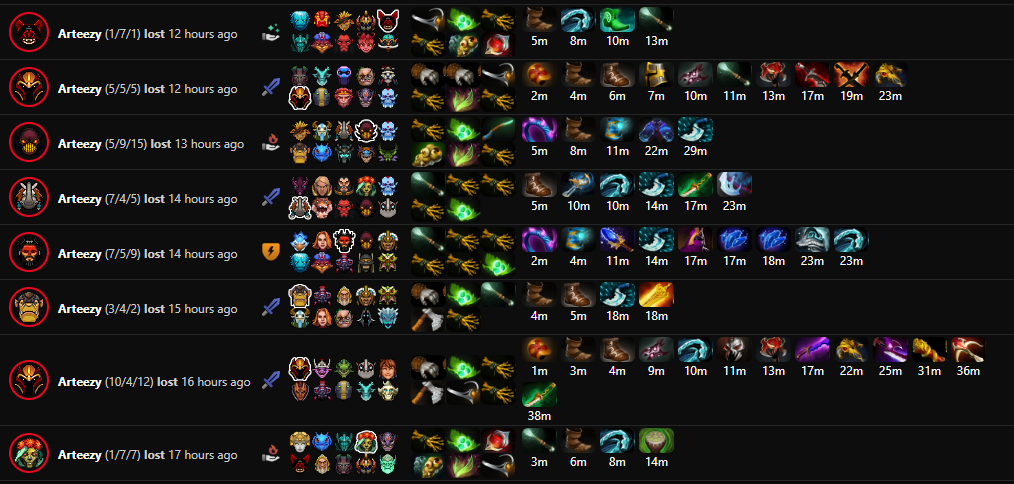Open hero portrait beside Arteezy (3/4/2)
The image size is (1014, 484).
coord(29,307)
